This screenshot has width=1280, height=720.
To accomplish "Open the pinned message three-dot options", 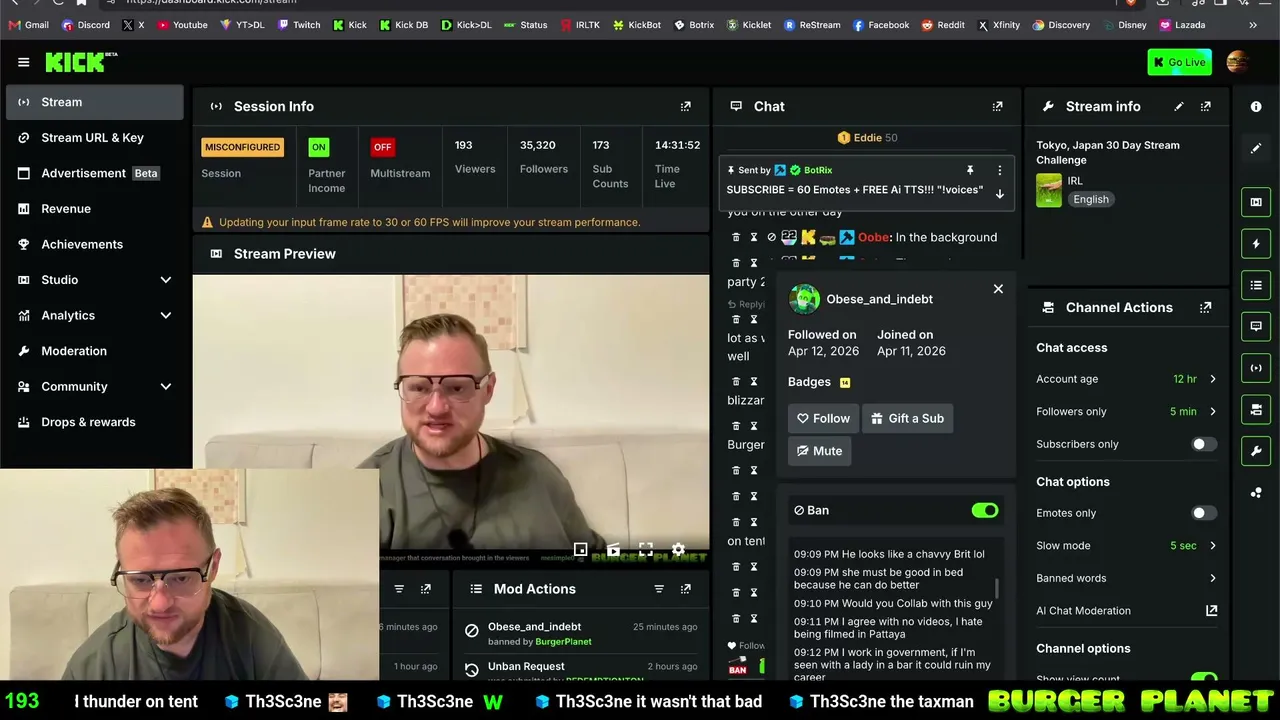I will pos(999,170).
